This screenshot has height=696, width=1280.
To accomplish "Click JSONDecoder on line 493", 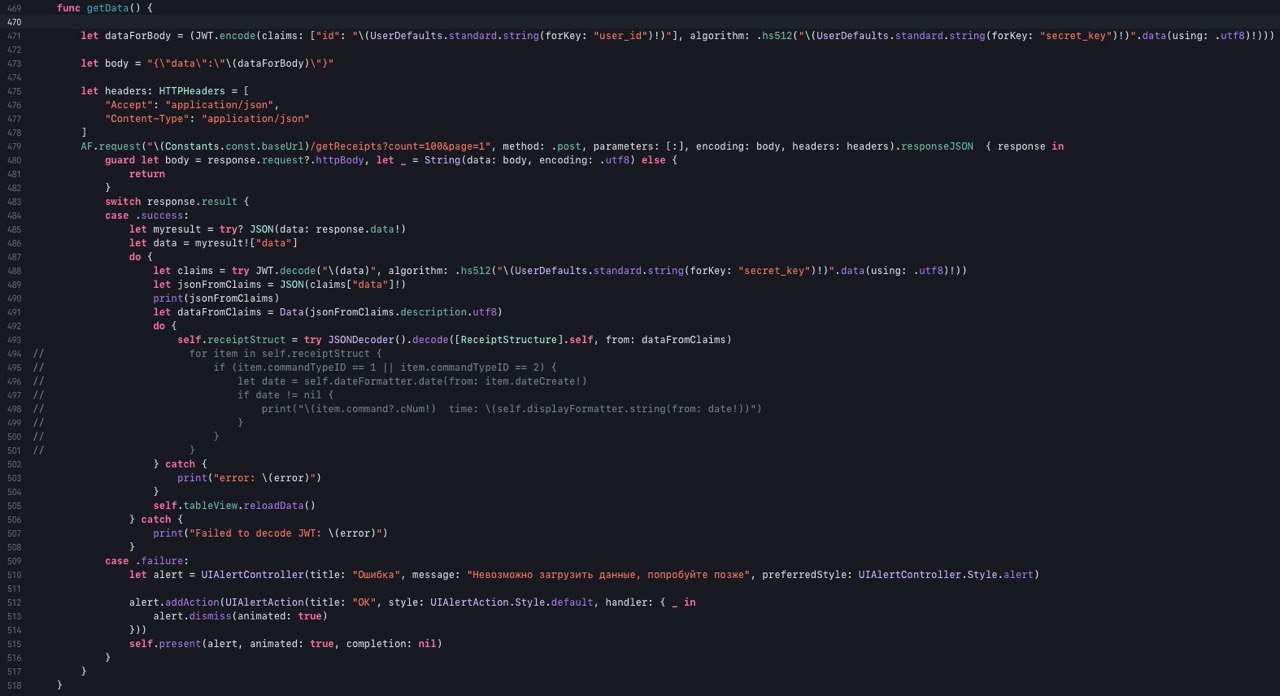I will pyautogui.click(x=361, y=339).
